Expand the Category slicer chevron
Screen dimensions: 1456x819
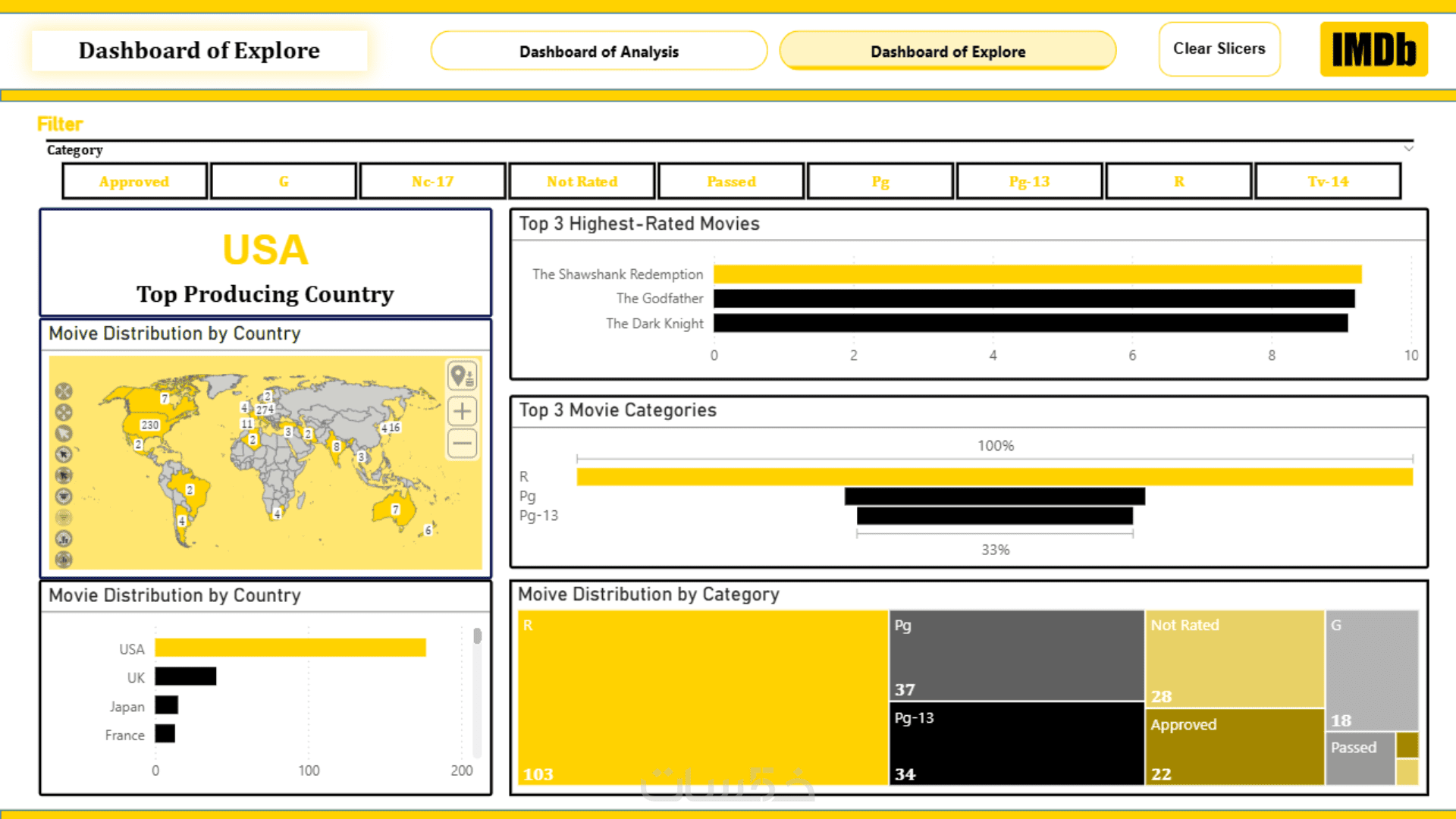[1408, 149]
